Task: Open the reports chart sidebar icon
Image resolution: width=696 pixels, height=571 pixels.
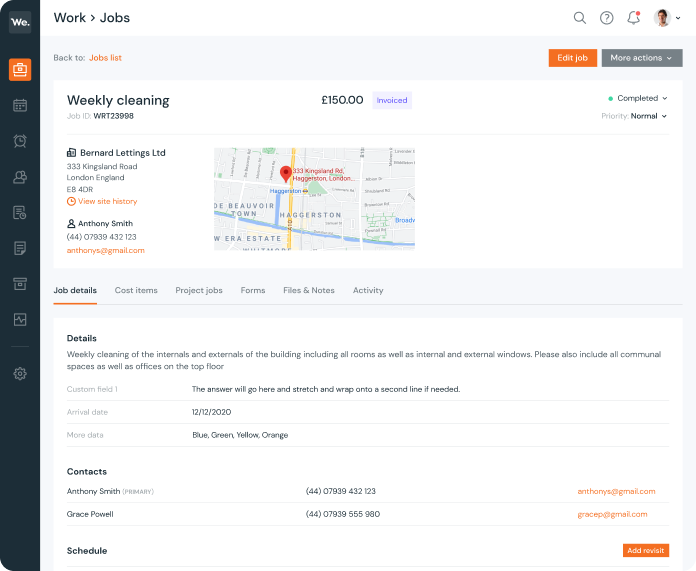Action: [20, 320]
